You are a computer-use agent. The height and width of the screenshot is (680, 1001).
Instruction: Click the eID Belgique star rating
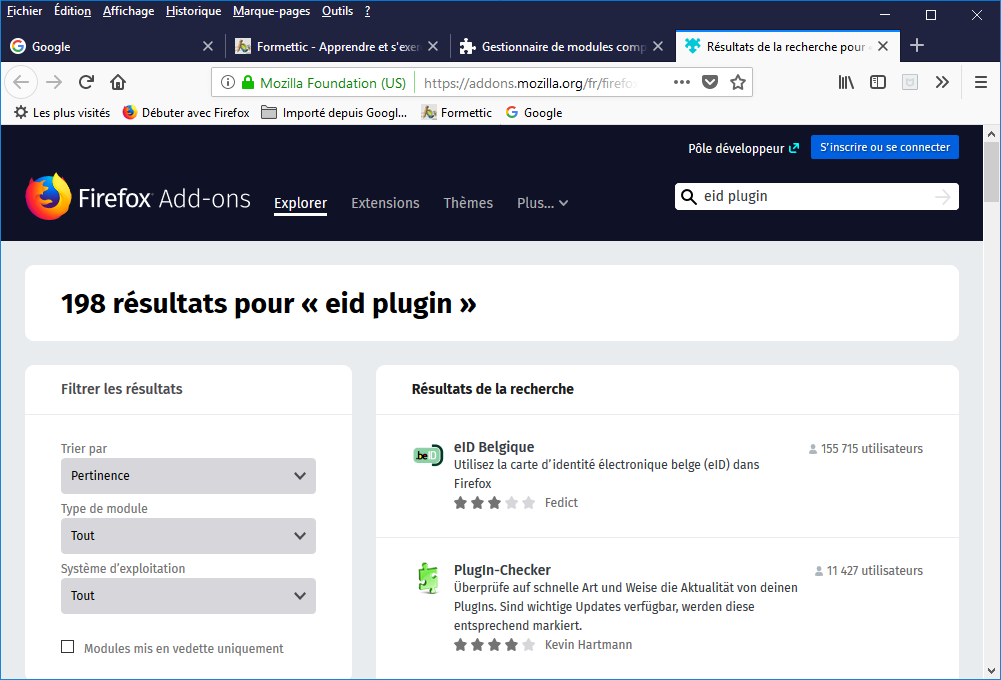[494, 503]
